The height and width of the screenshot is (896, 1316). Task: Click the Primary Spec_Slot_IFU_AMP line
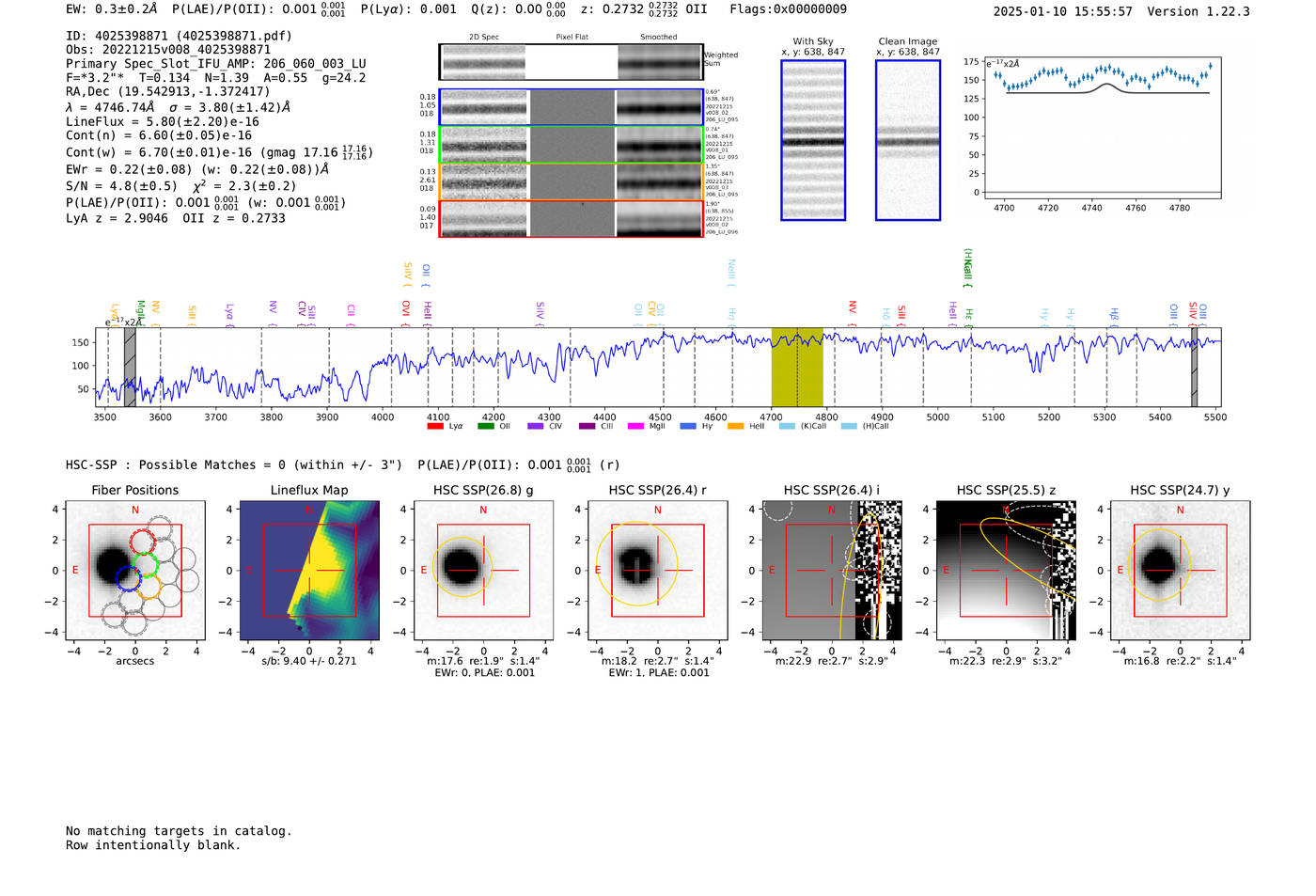pos(216,64)
